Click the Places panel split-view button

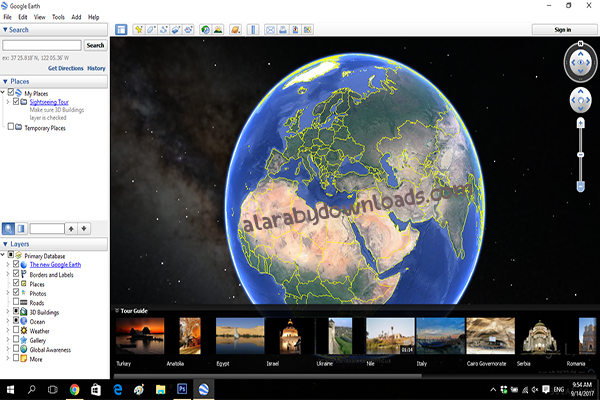[21, 229]
